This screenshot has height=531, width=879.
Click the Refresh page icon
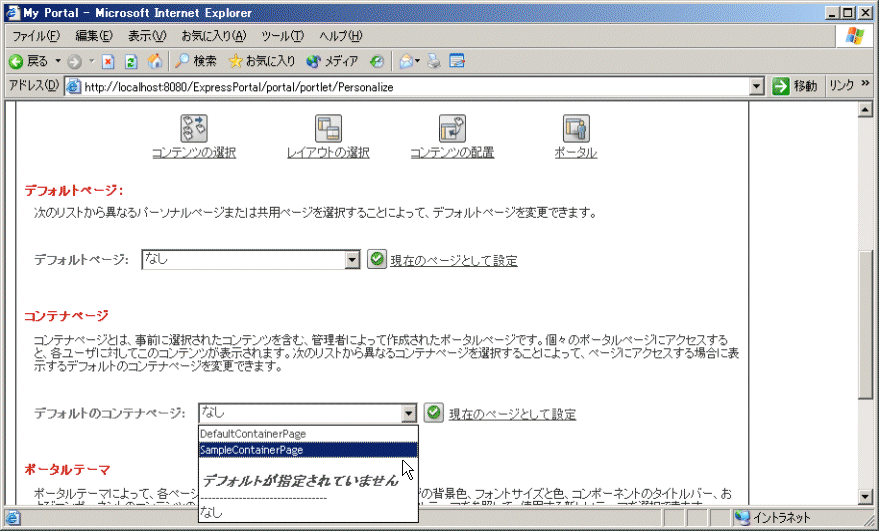click(131, 62)
